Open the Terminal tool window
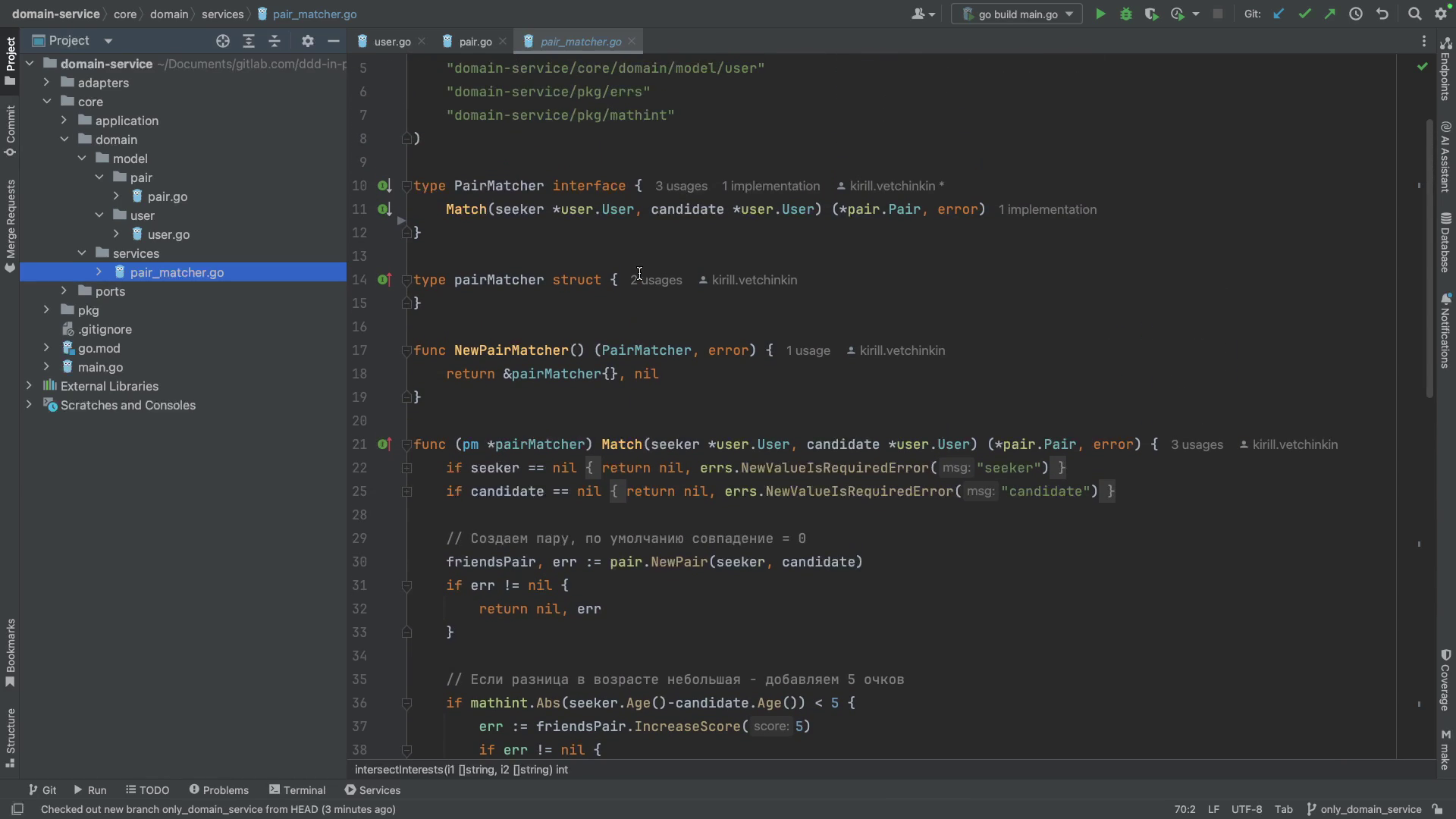 [x=297, y=790]
